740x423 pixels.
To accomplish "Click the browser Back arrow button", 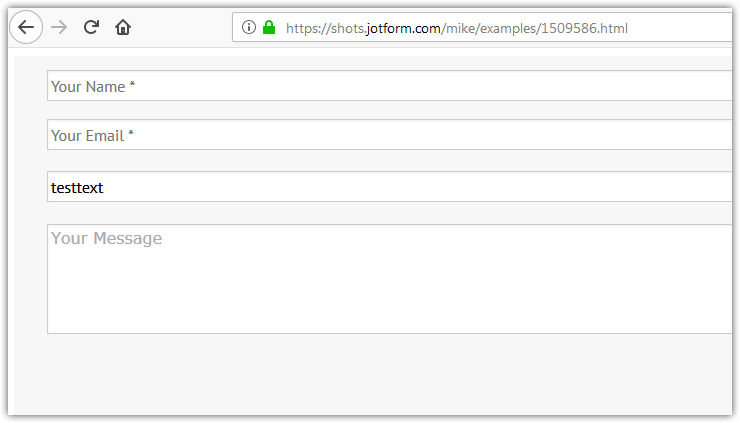I will pyautogui.click(x=25, y=27).
